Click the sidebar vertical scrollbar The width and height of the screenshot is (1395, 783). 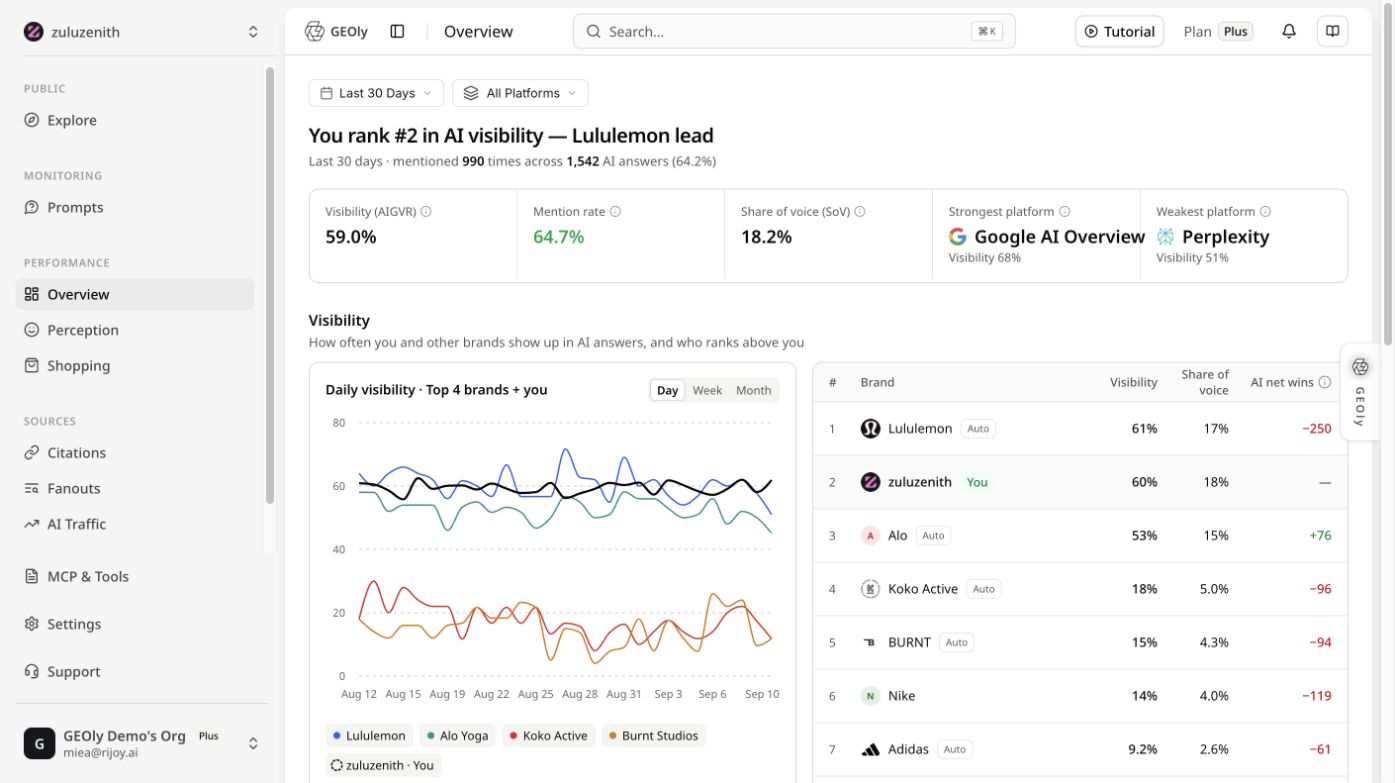click(x=269, y=285)
